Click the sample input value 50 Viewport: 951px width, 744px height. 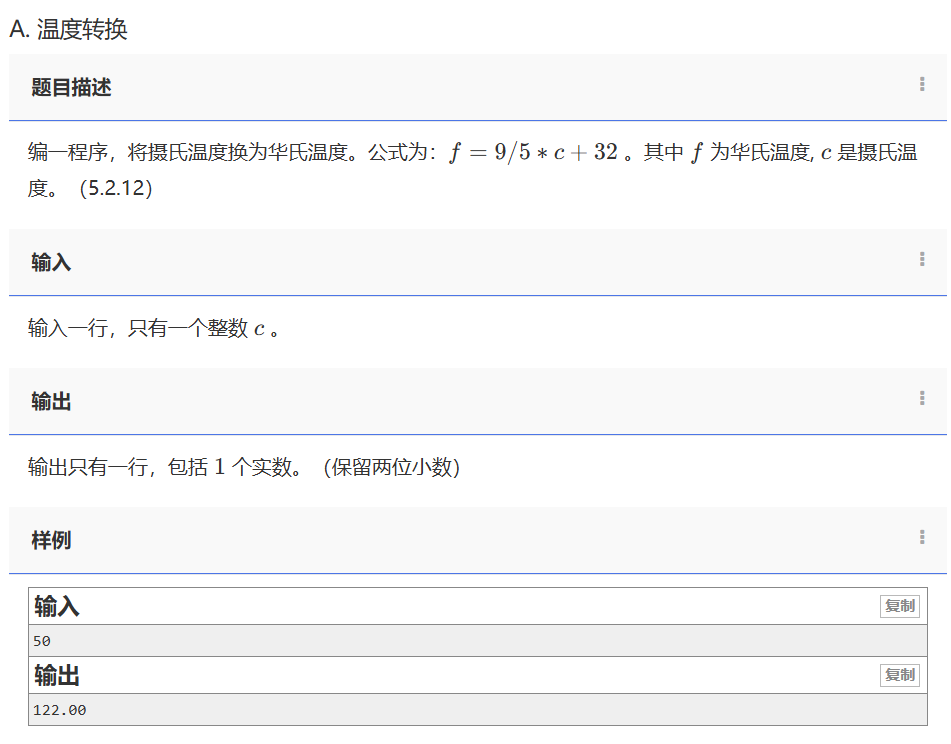(x=42, y=641)
